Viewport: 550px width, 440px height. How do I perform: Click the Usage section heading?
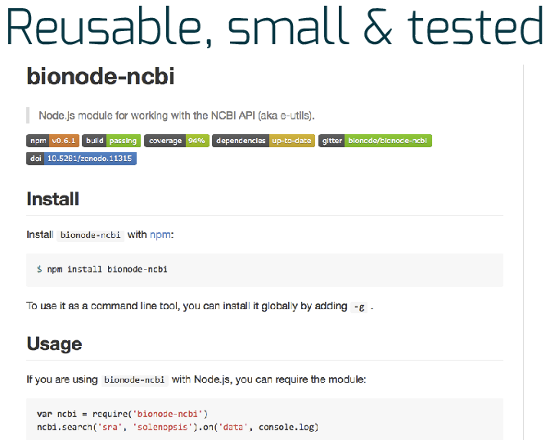point(54,344)
